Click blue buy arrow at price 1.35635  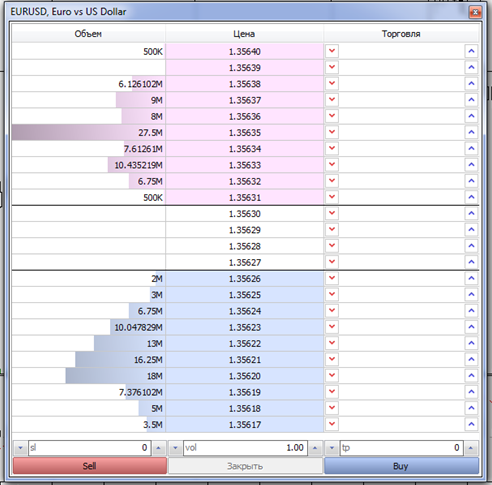tap(471, 132)
